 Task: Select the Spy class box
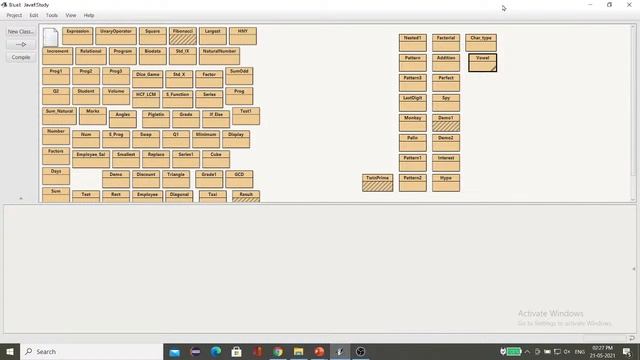[446, 102]
